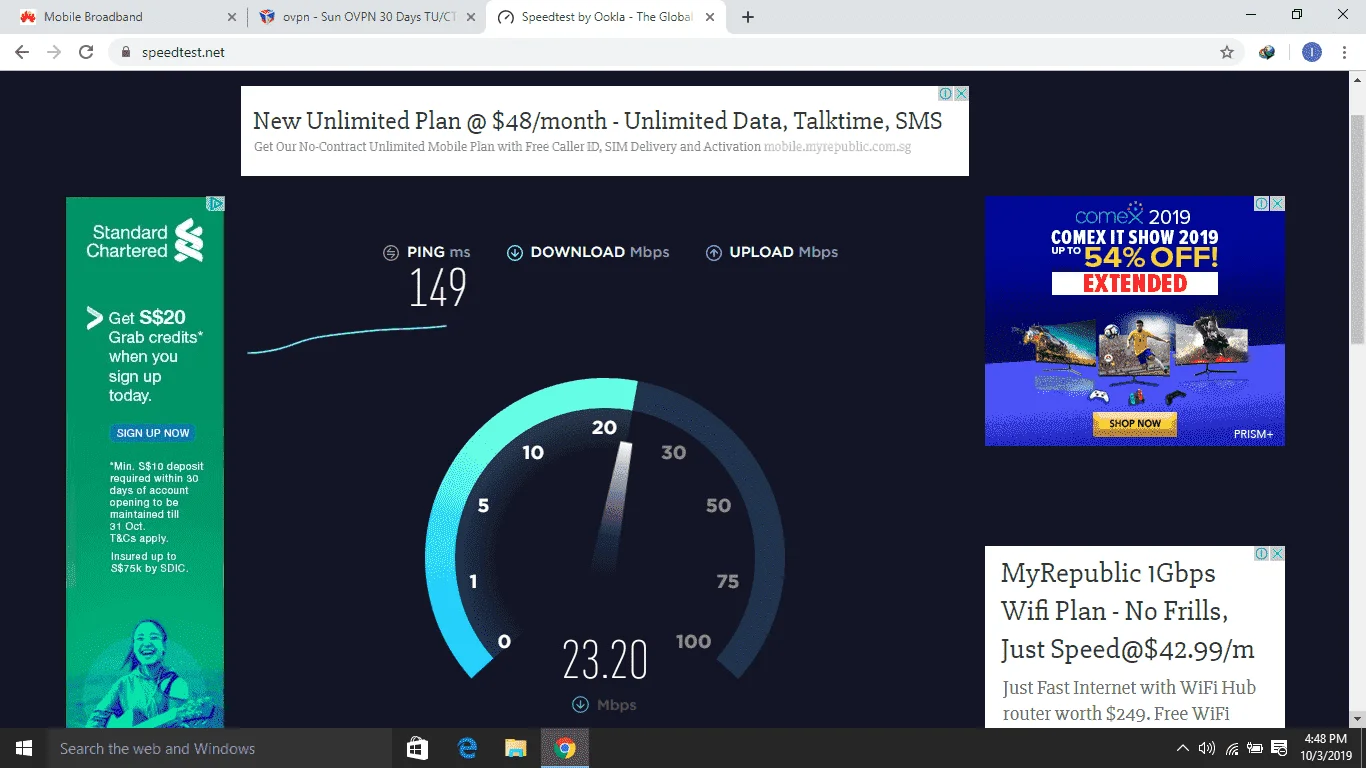Close the Comex IT Show ad
Screen dimensions: 1366x768
pyautogui.click(x=1277, y=204)
